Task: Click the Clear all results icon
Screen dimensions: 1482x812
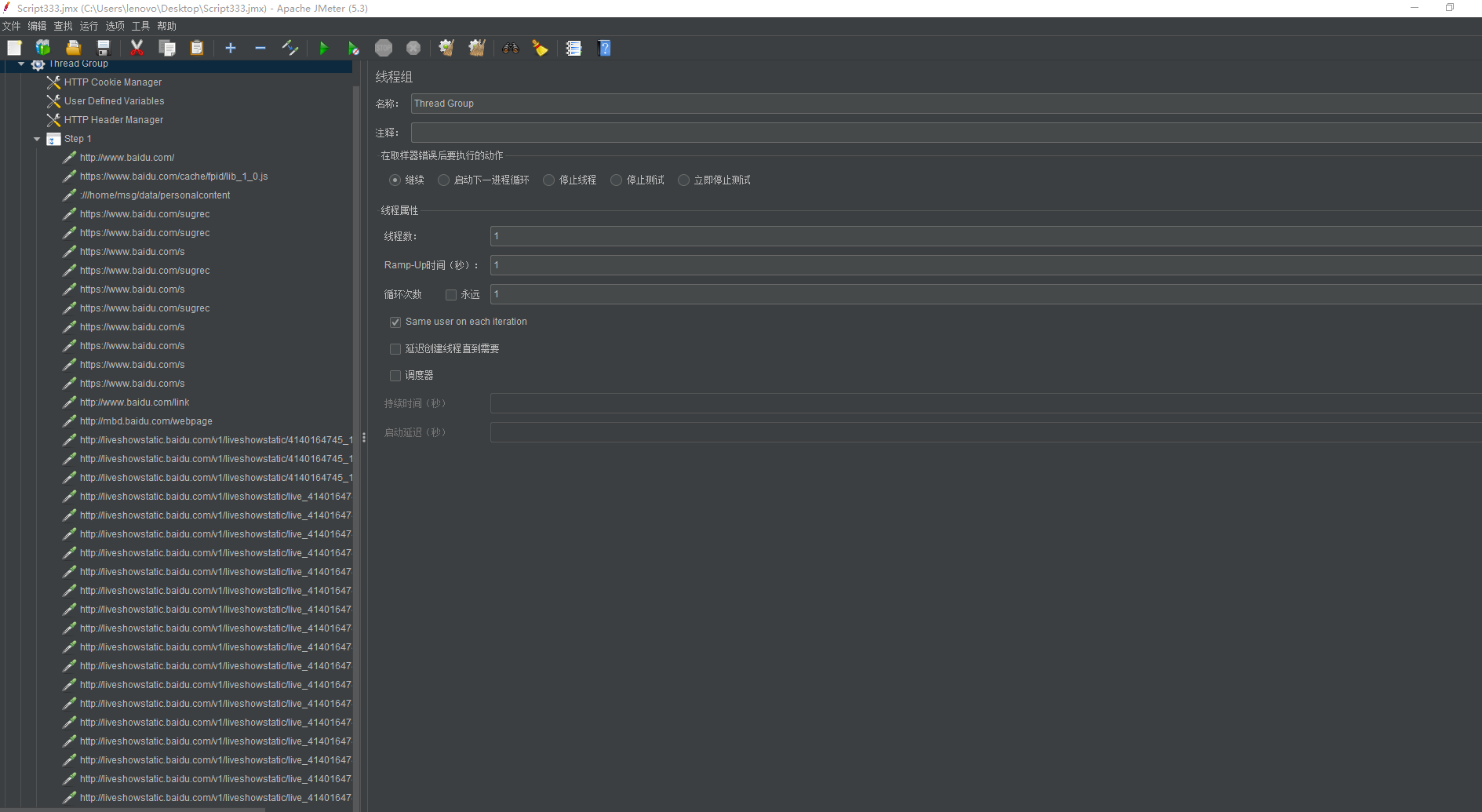Action: (x=476, y=48)
